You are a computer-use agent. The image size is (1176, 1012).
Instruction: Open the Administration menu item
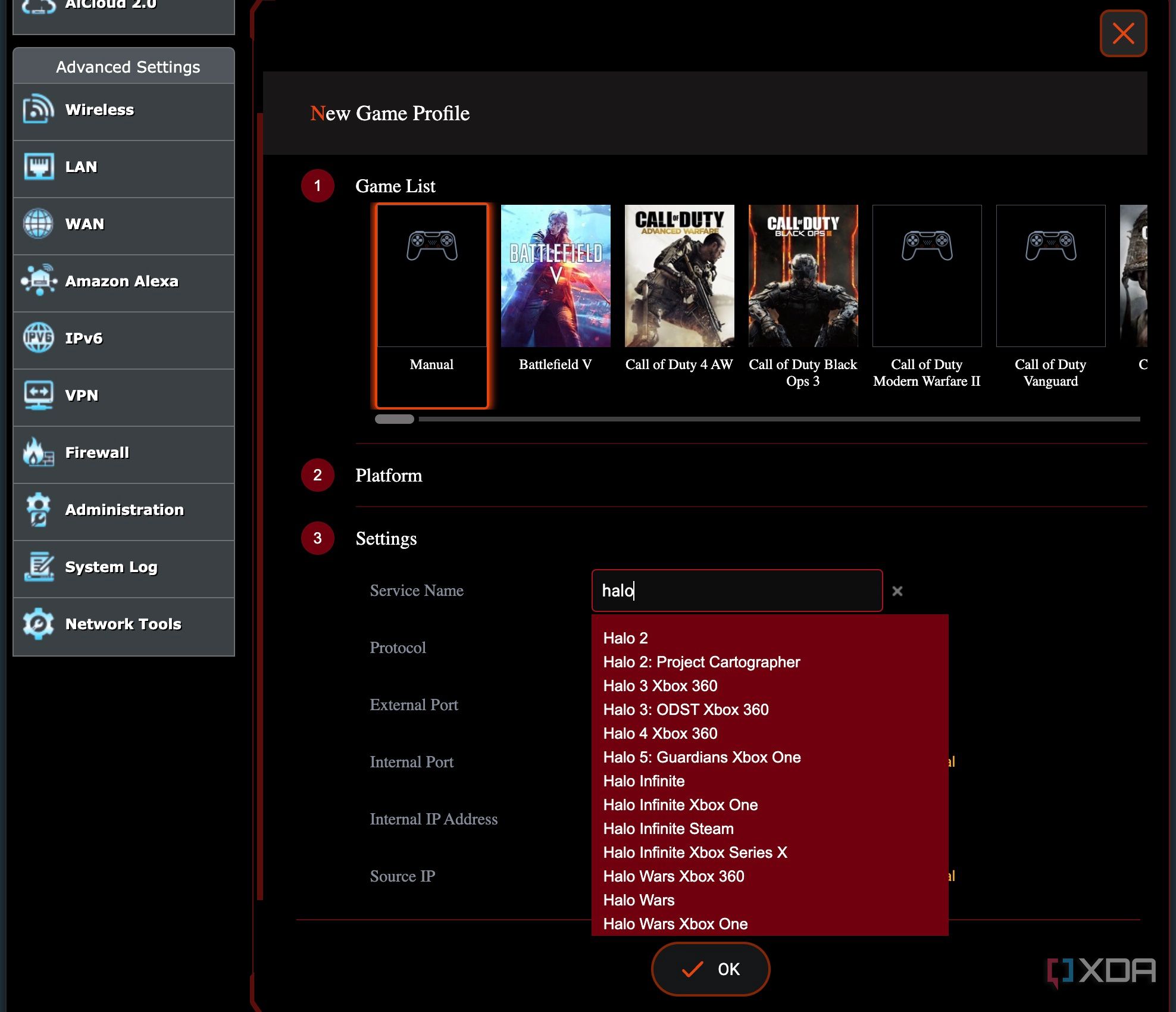click(x=124, y=510)
